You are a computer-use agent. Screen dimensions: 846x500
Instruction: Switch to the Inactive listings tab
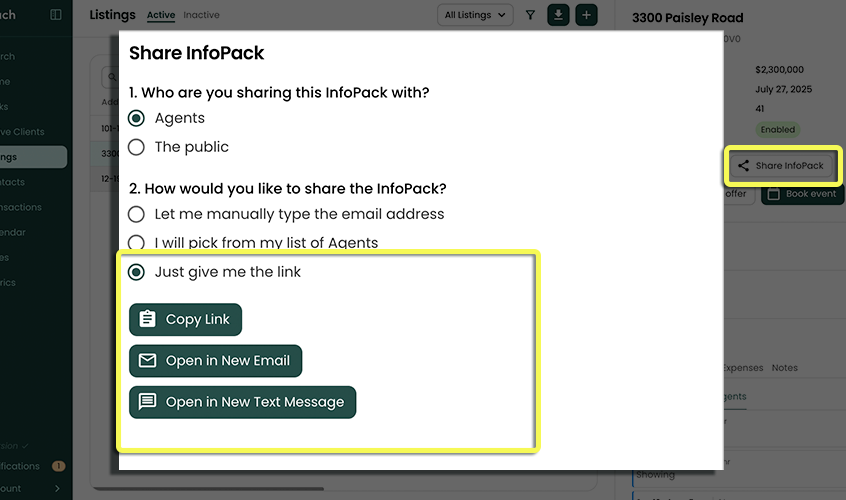201,15
